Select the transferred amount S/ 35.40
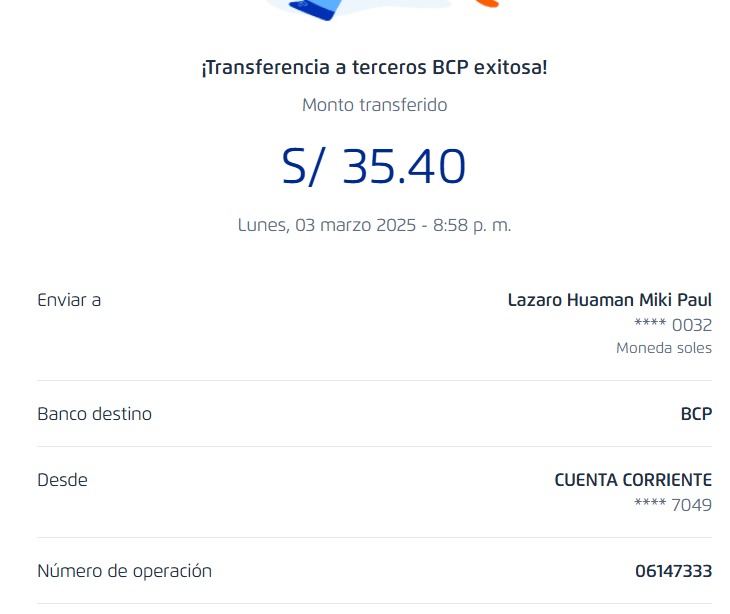 (x=374, y=167)
